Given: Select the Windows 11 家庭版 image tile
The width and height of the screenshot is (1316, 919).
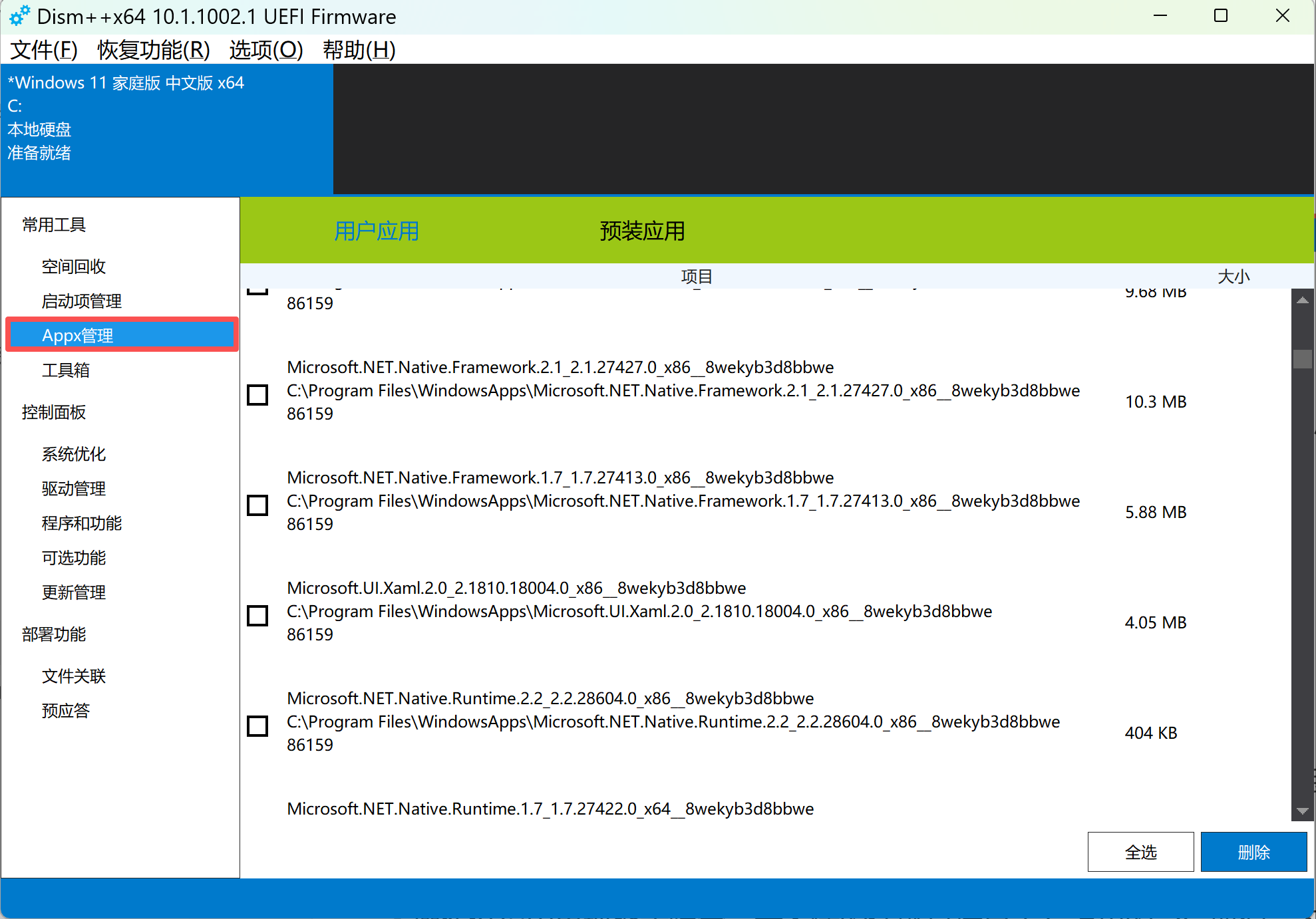Looking at the screenshot, I should click(x=167, y=130).
